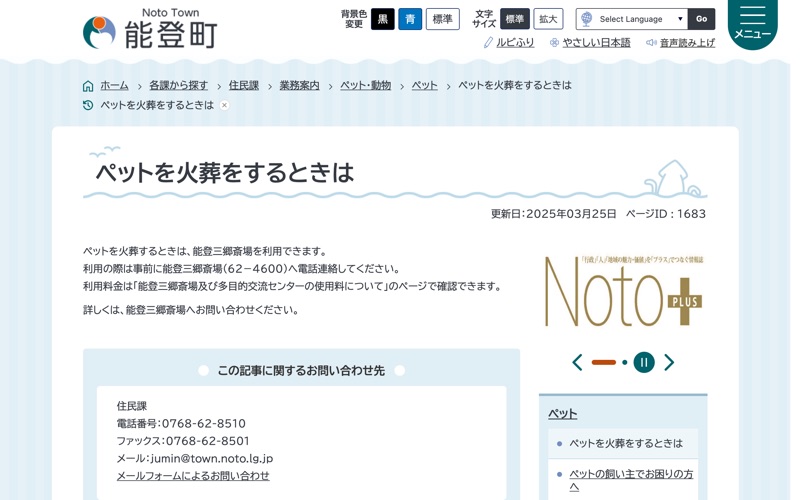Go to ホーム breadcrumb link
The height and width of the screenshot is (500, 800).
114,86
